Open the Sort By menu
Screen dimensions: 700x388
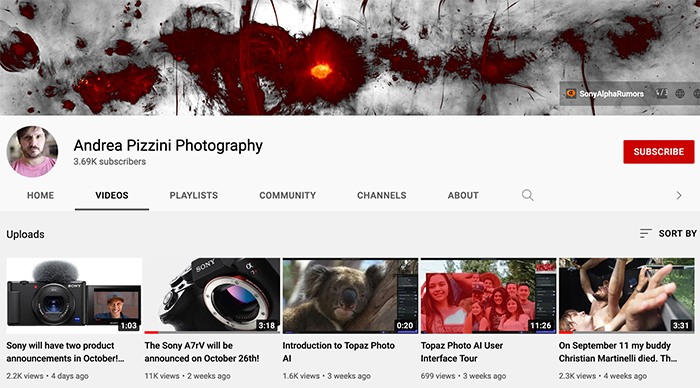click(668, 234)
